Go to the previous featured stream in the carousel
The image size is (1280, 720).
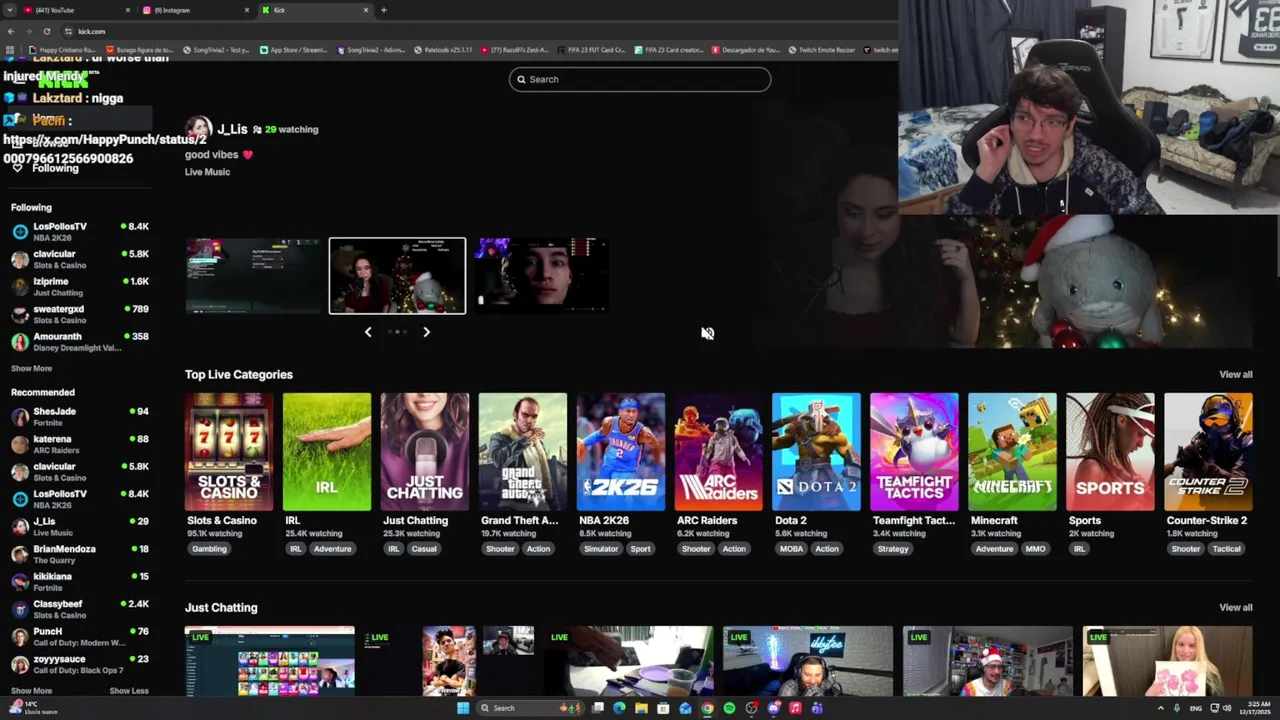pos(368,332)
